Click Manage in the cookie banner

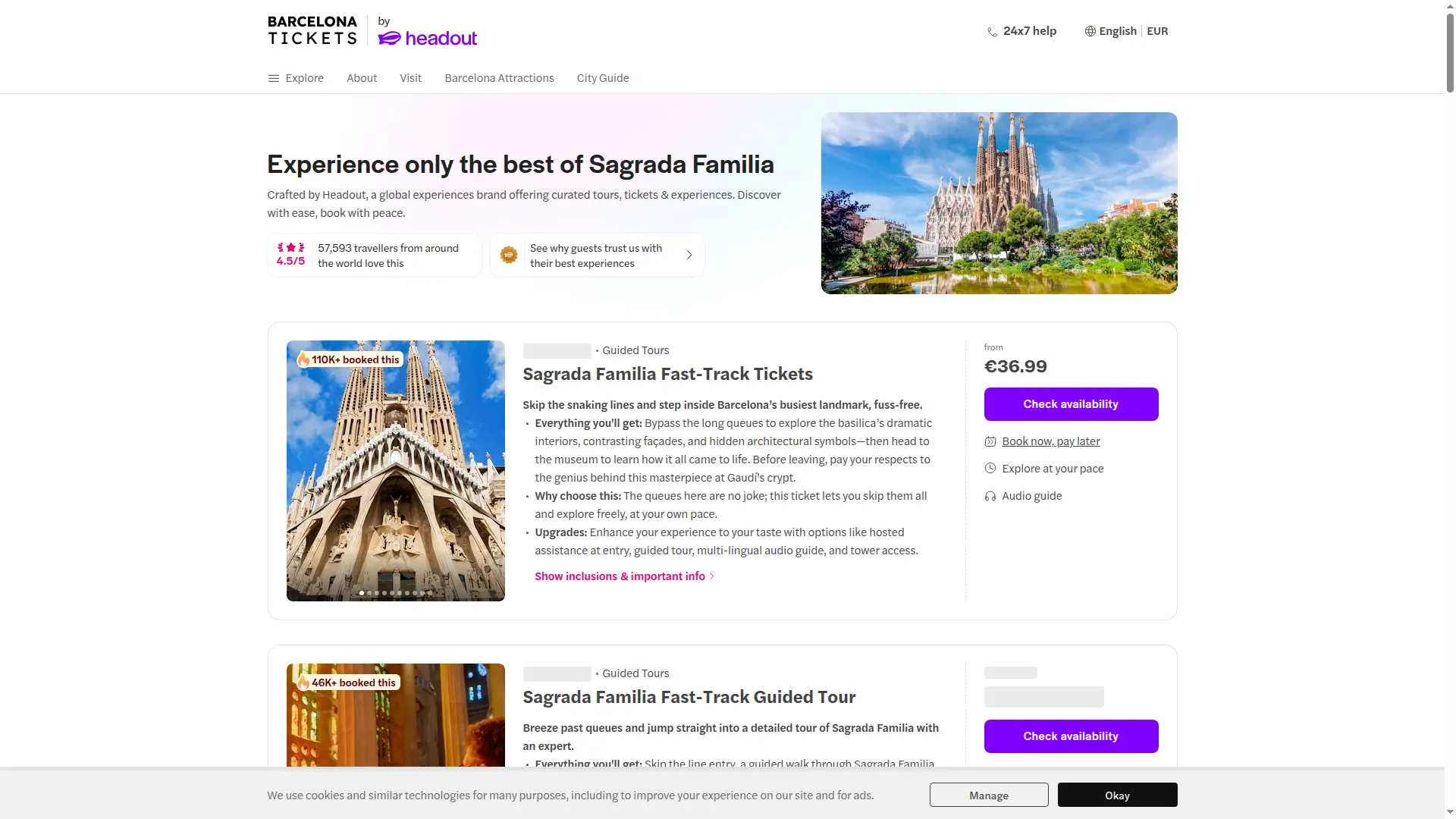pyautogui.click(x=989, y=795)
